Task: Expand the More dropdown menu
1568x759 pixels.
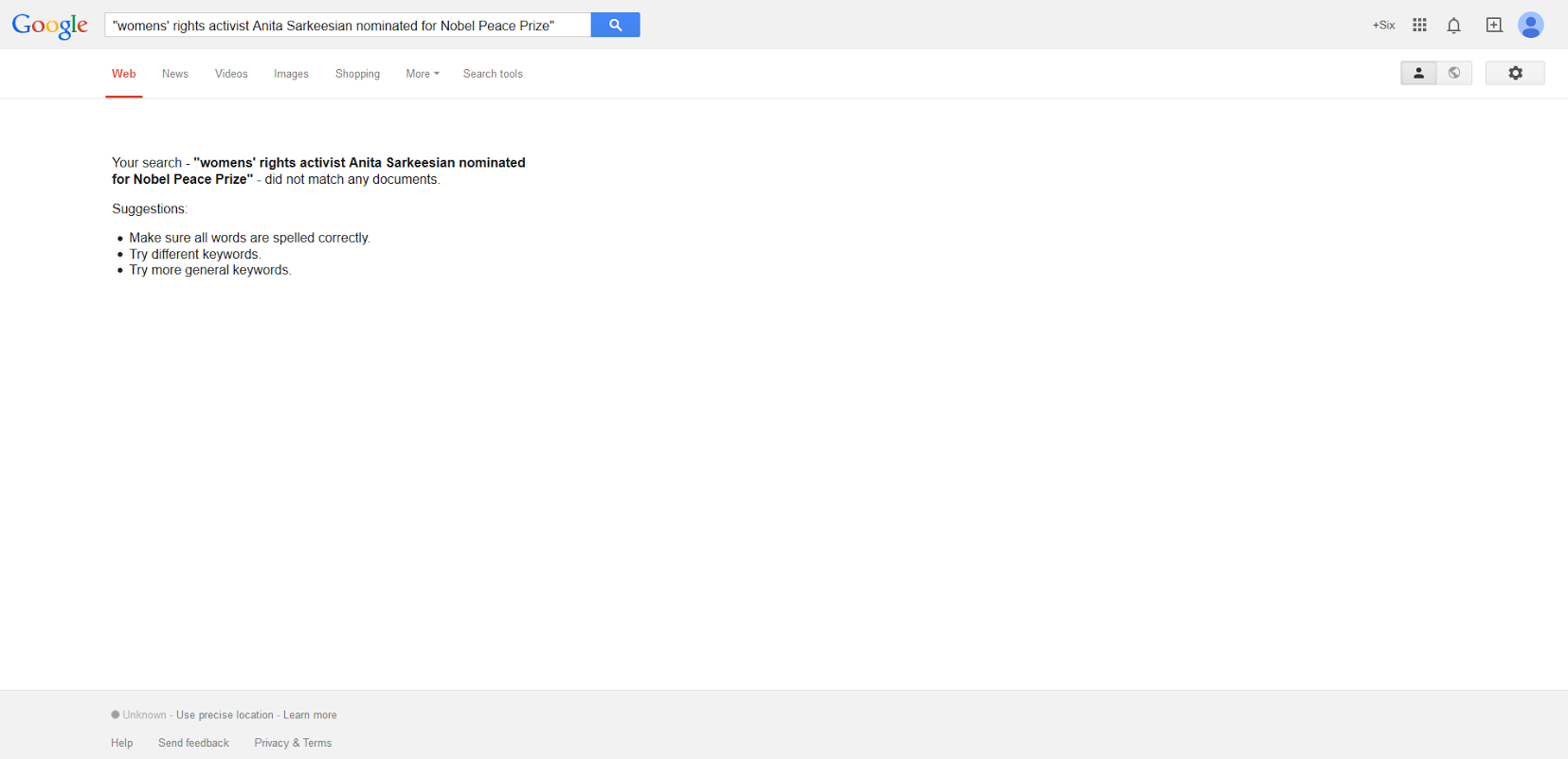Action: [423, 74]
